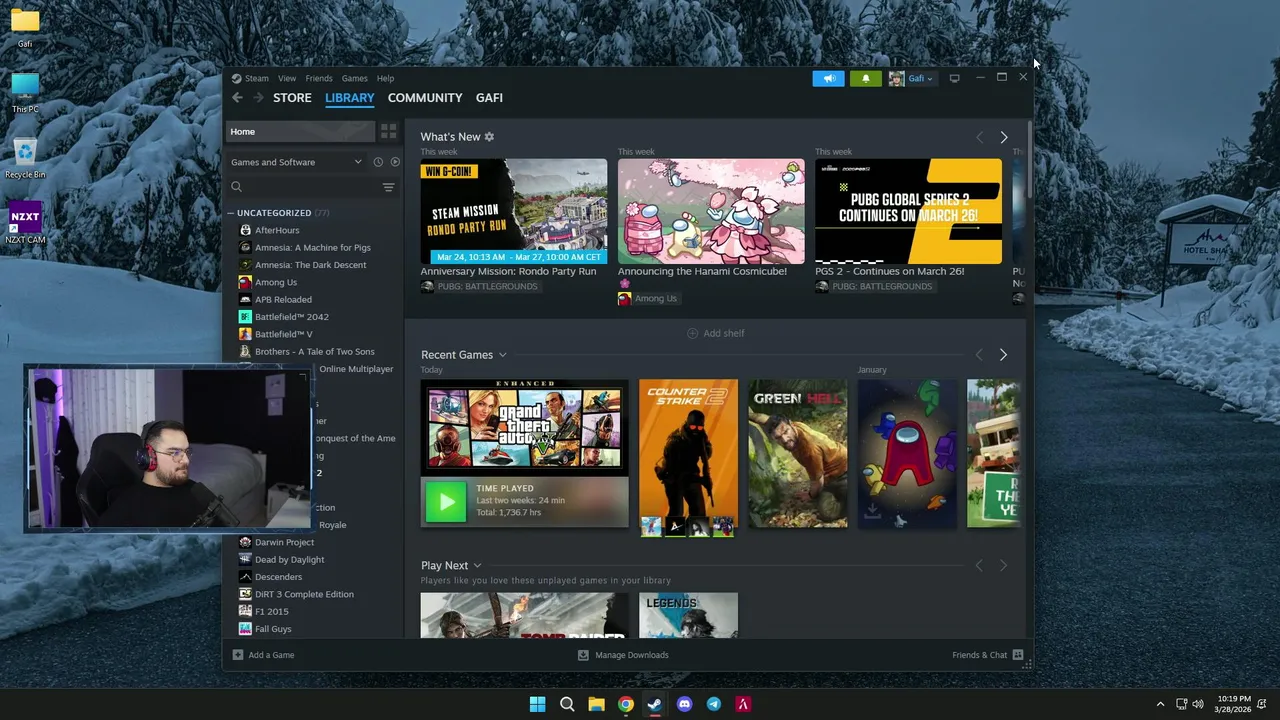Viewport: 1280px width, 720px height.
Task: Enter Big Picture mode via monitor icon
Action: click(x=954, y=78)
